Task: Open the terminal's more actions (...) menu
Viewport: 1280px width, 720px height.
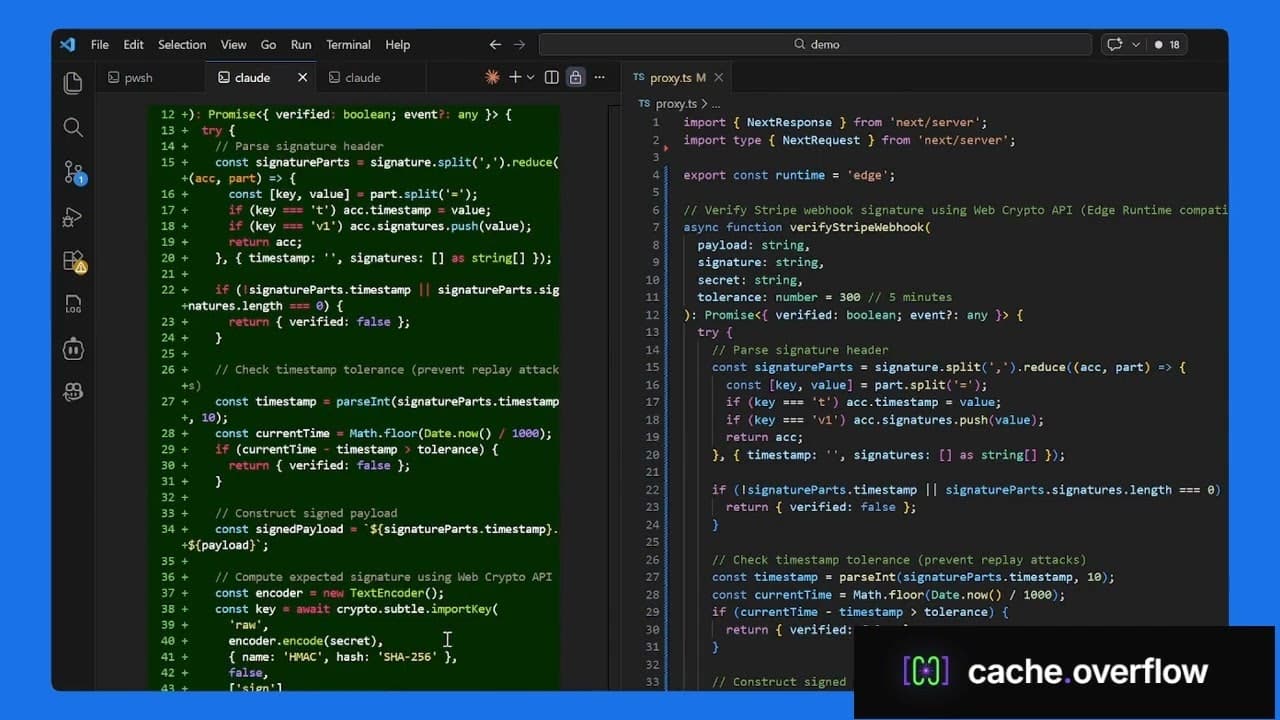Action: tap(599, 76)
